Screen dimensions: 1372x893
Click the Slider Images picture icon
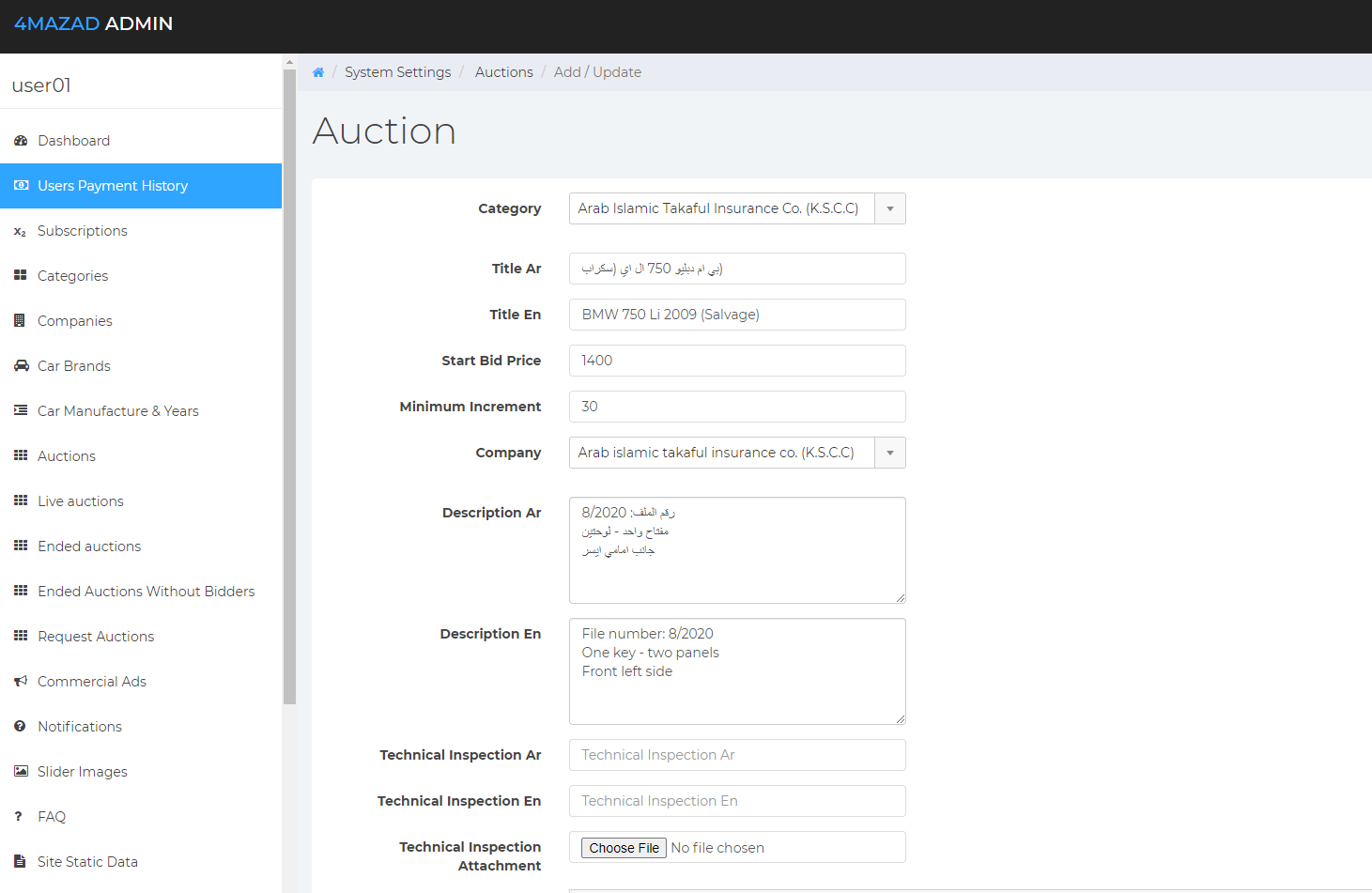click(21, 772)
